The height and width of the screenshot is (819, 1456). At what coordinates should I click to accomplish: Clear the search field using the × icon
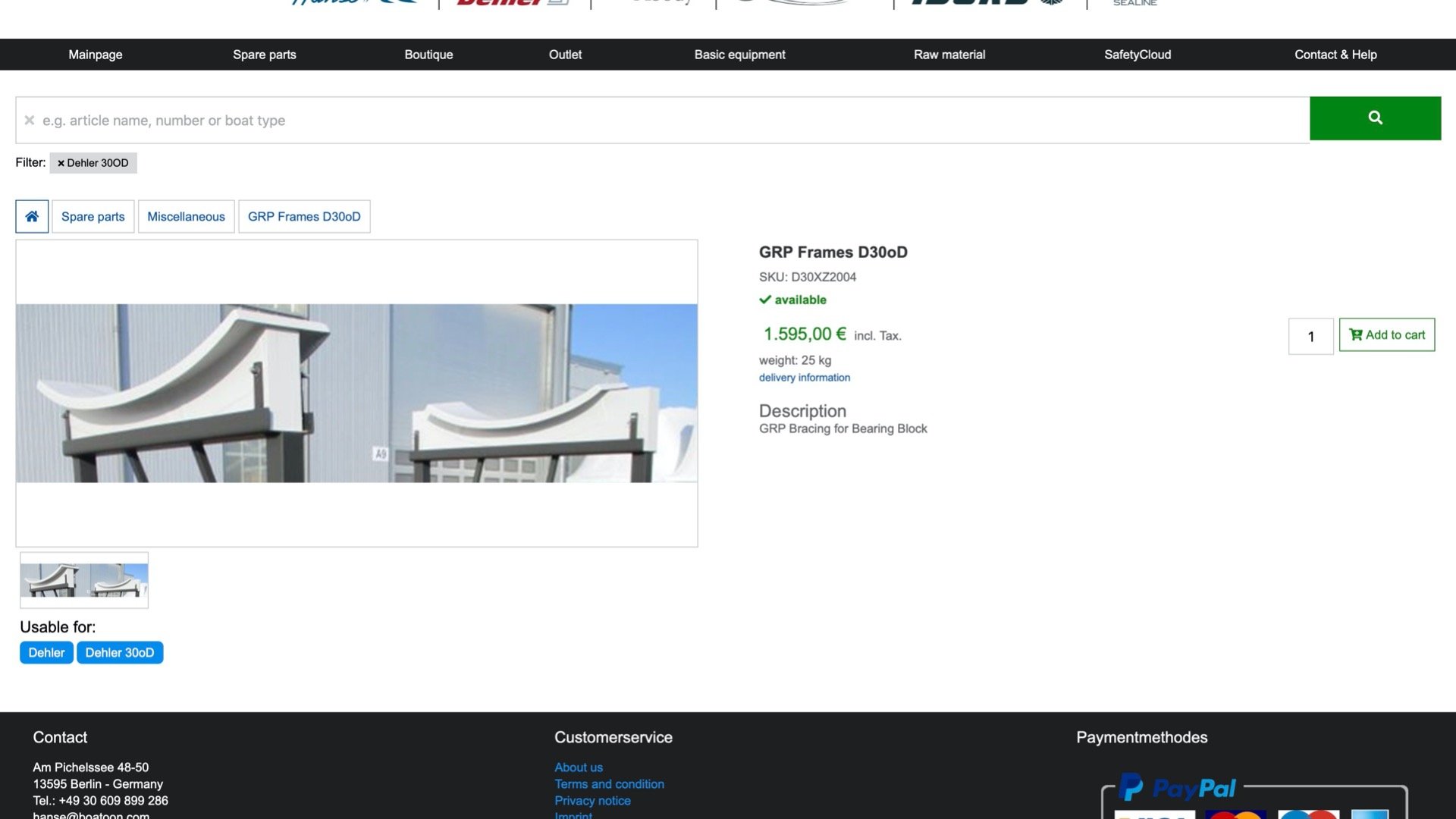coord(29,120)
